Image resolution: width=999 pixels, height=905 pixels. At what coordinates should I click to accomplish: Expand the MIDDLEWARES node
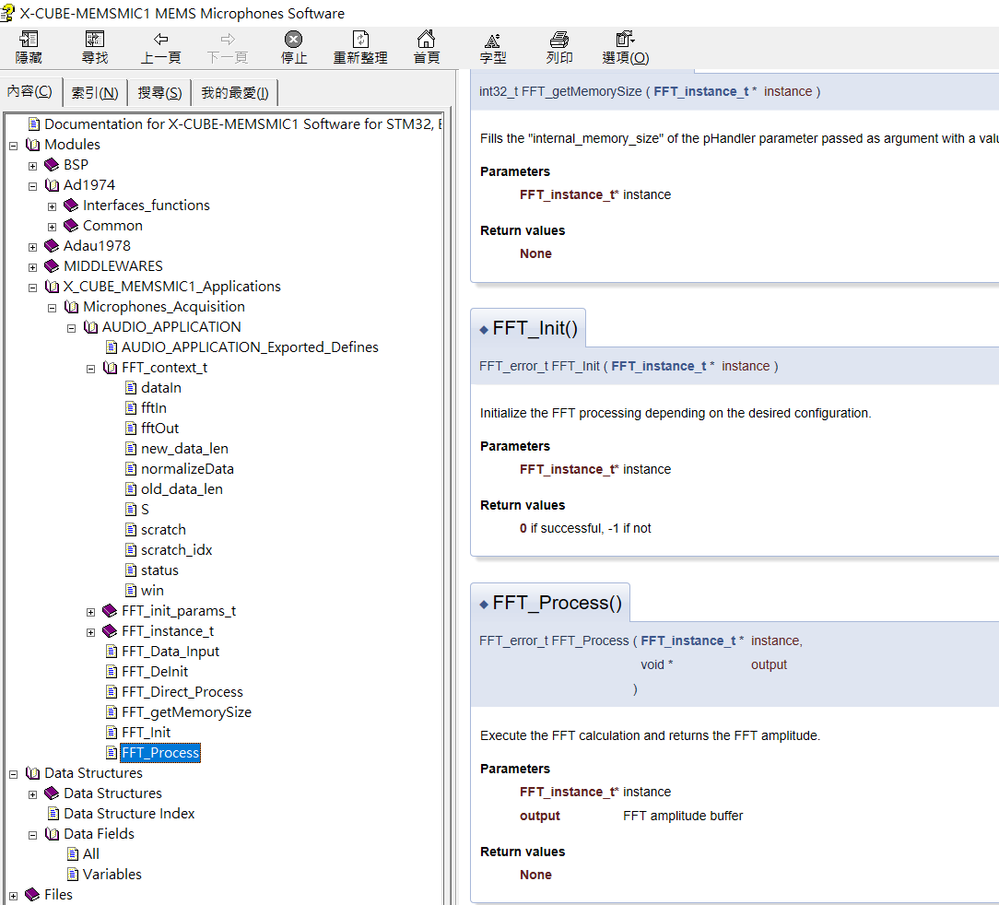(32, 268)
